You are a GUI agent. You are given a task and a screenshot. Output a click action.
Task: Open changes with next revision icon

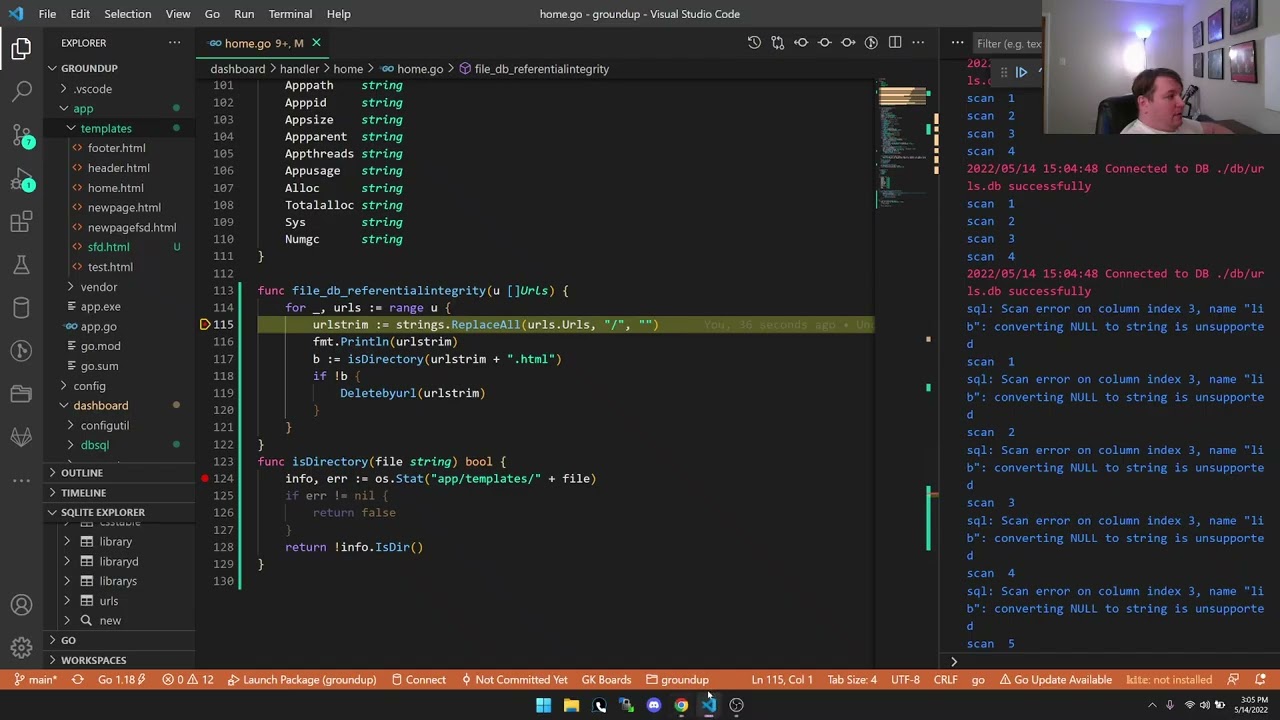pos(848,43)
